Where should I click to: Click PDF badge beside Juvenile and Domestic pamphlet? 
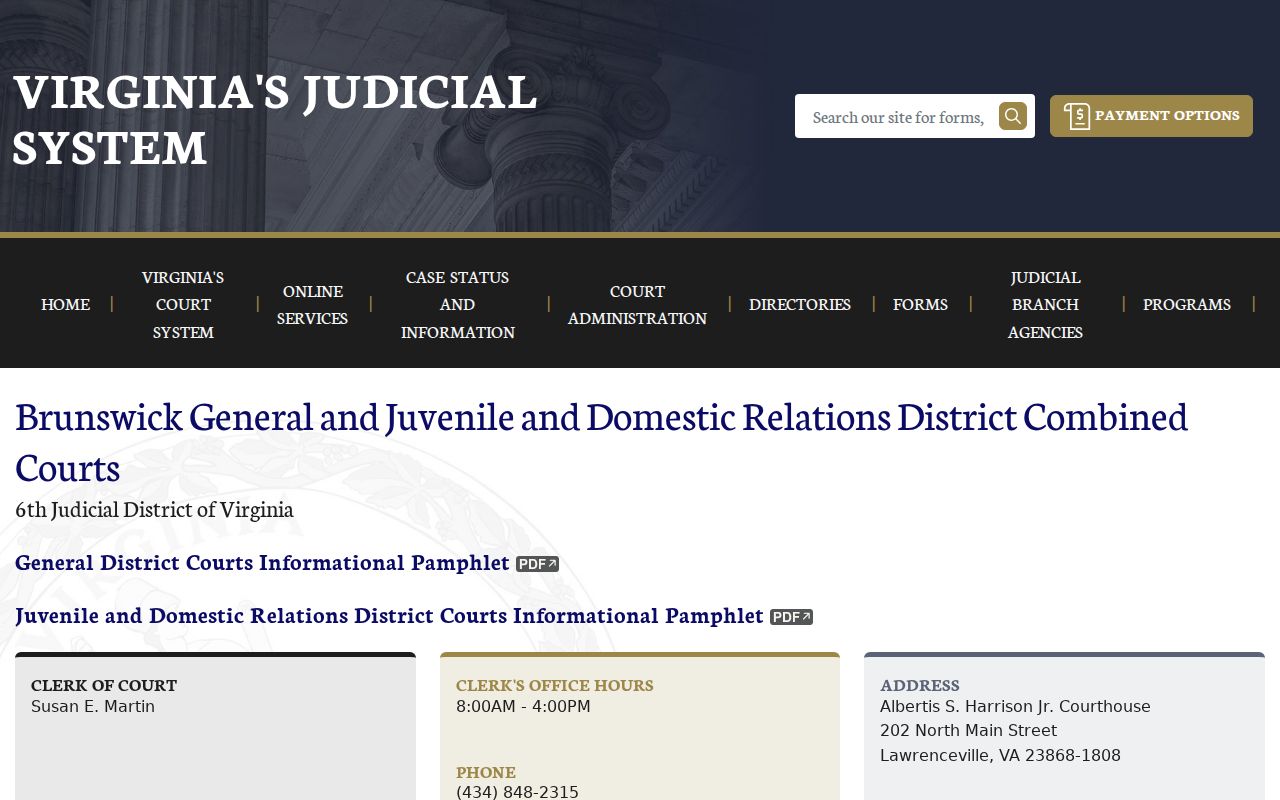click(x=791, y=617)
